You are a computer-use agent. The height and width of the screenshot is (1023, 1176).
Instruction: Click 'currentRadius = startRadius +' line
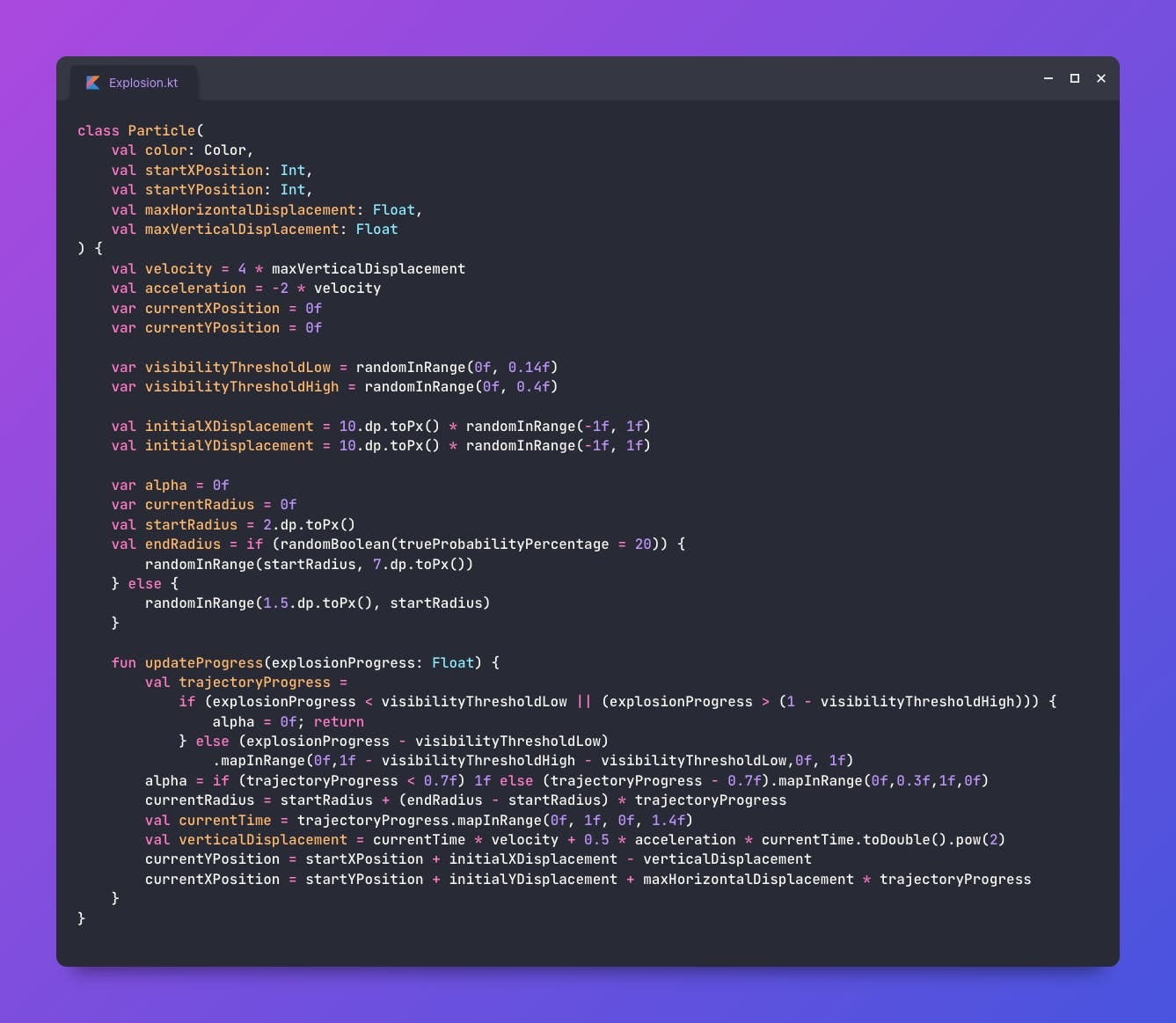point(466,800)
